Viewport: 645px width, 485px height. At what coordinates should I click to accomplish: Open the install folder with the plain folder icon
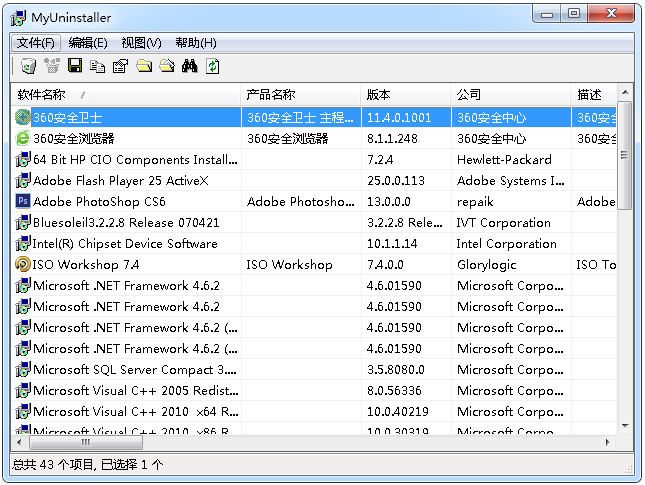click(144, 66)
